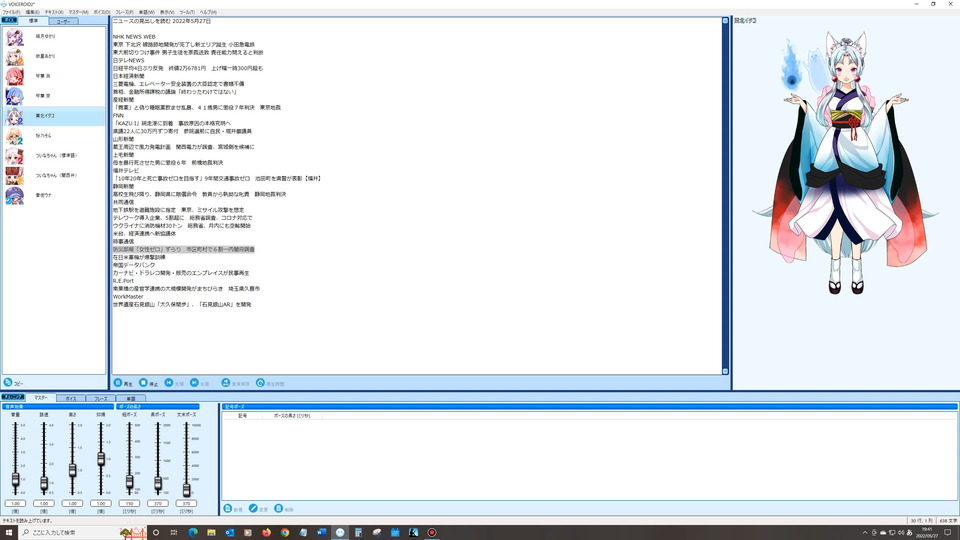Open the フレーズ tuning tab
The width and height of the screenshot is (960, 540).
(x=100, y=399)
